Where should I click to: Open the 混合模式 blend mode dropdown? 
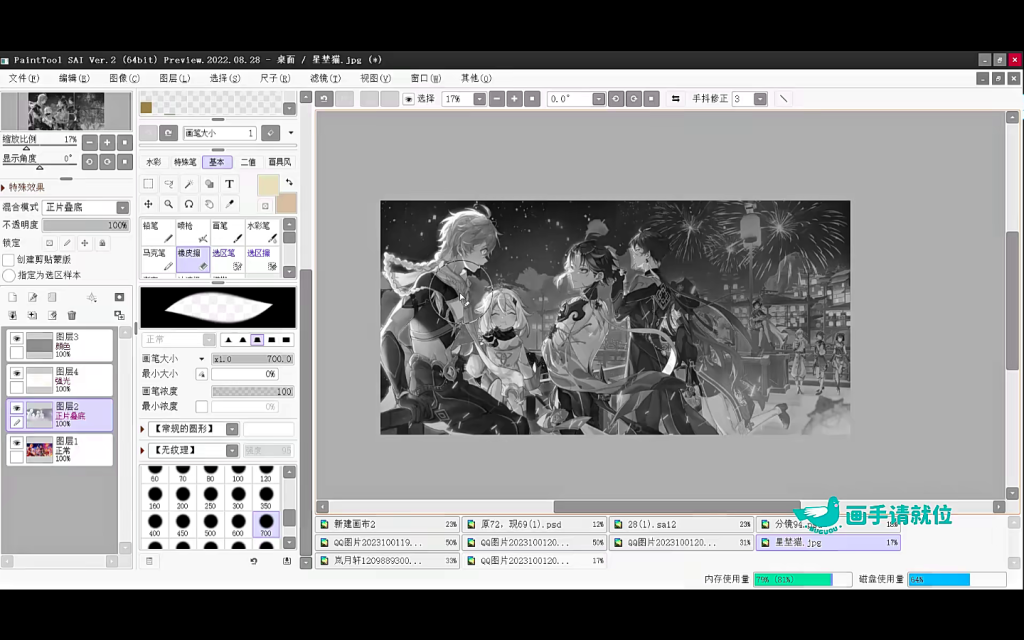[x=85, y=208]
